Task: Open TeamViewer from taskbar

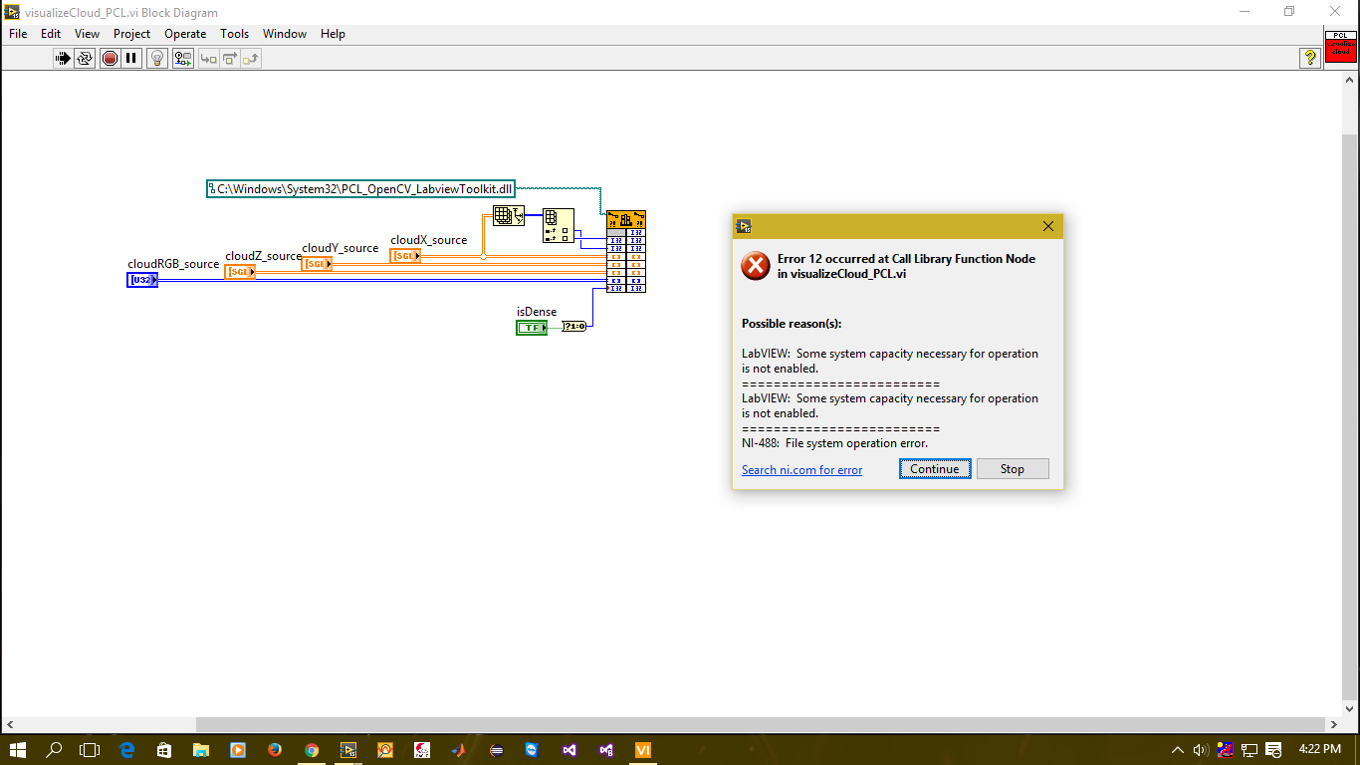Action: 532,749
